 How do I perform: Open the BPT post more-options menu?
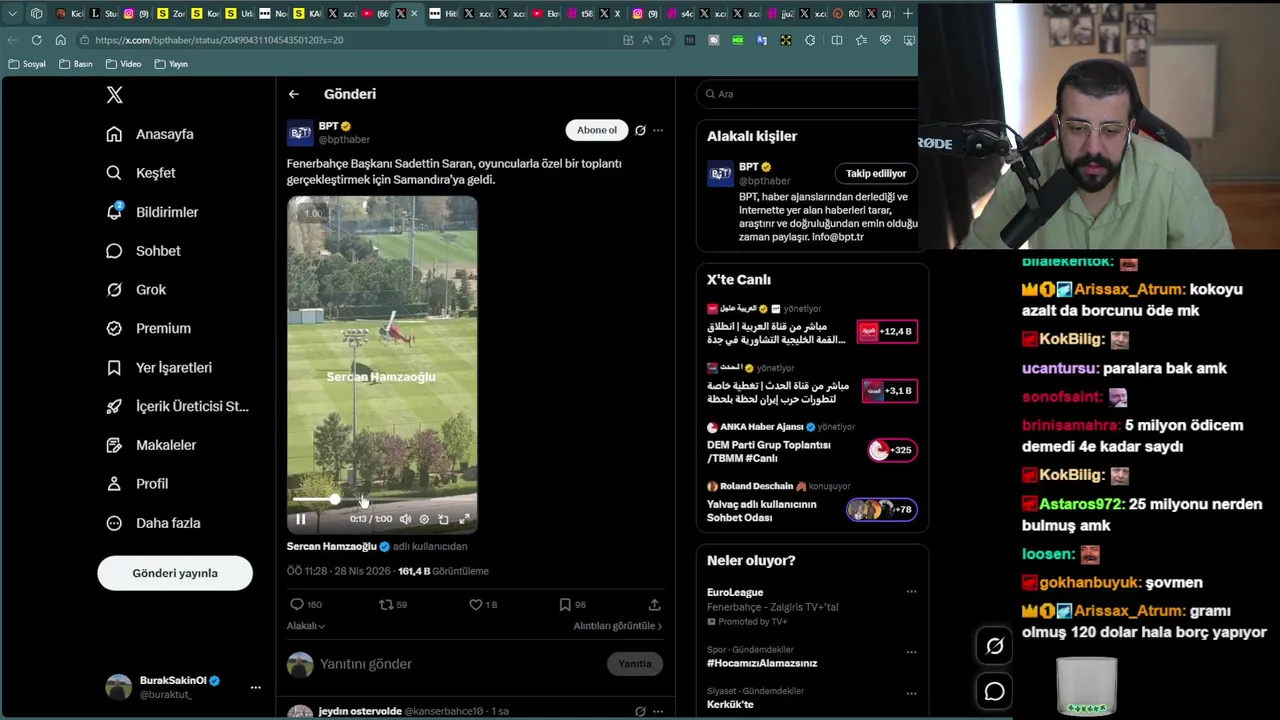click(658, 130)
